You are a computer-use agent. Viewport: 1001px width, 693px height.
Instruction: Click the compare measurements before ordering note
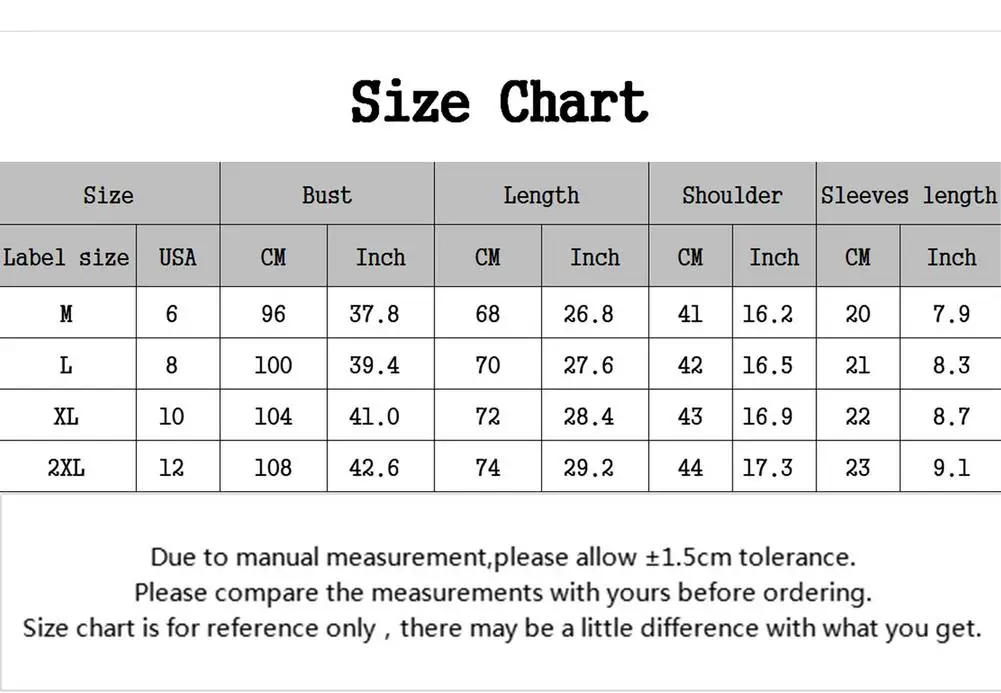[503, 592]
